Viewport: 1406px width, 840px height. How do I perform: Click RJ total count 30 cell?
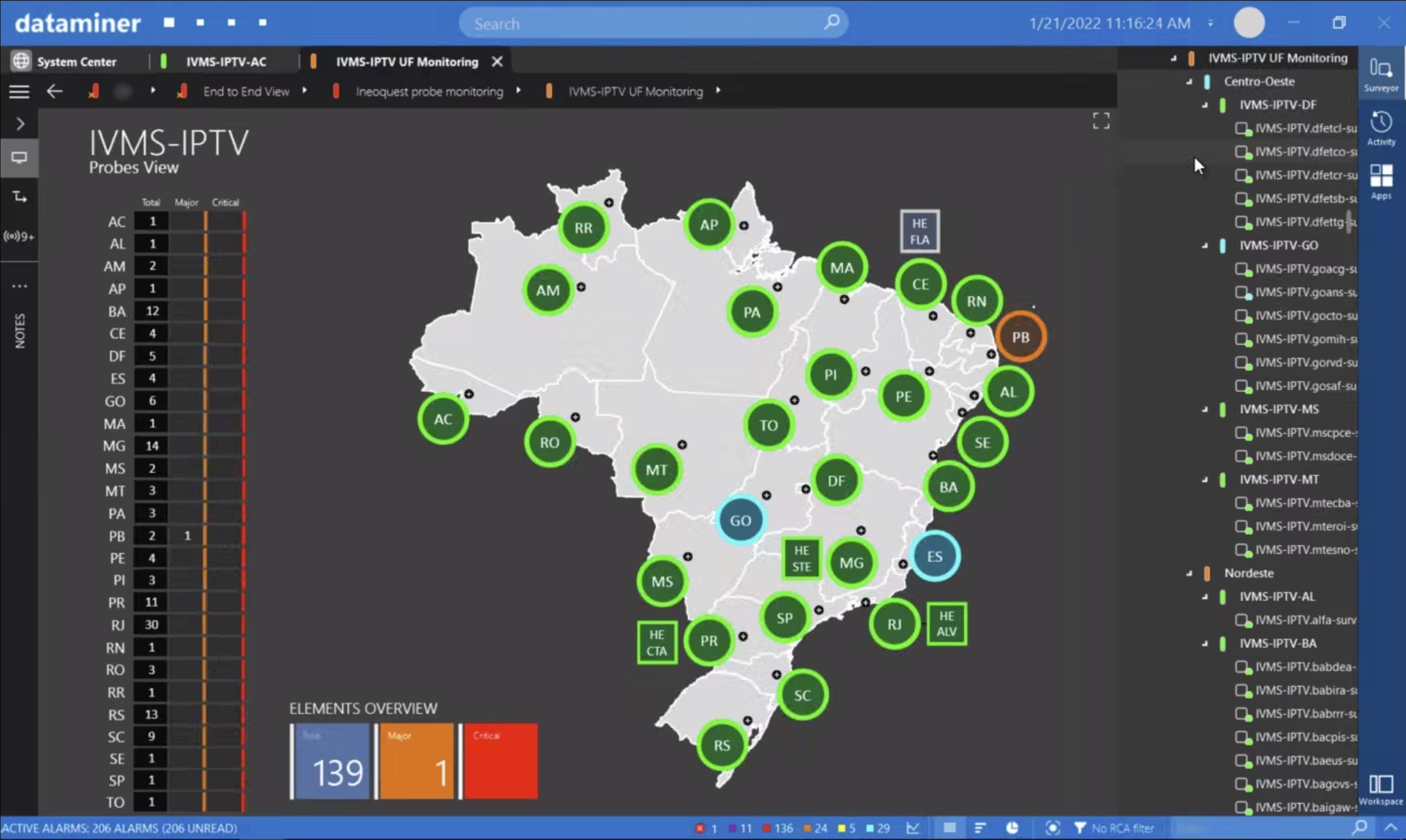152,624
